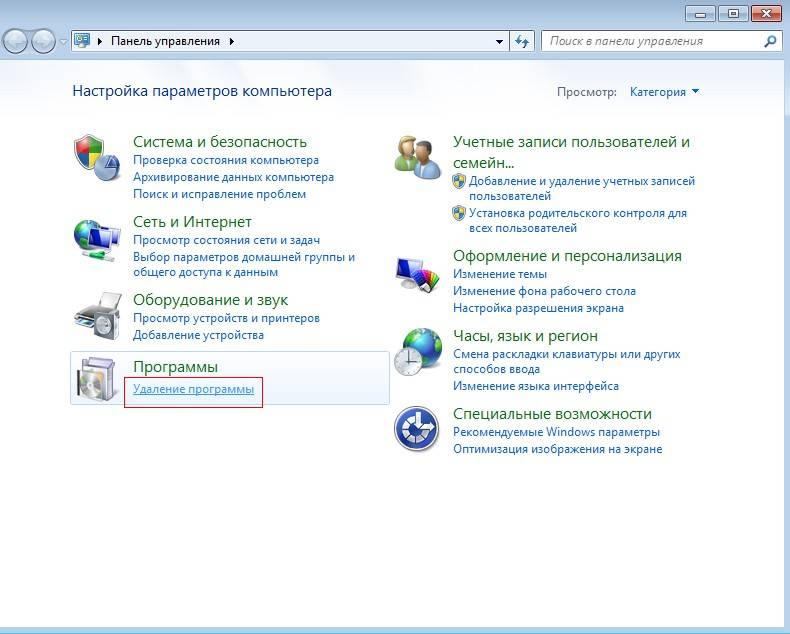Click the Forward navigation arrow button
The image size is (790, 634).
click(x=43, y=41)
